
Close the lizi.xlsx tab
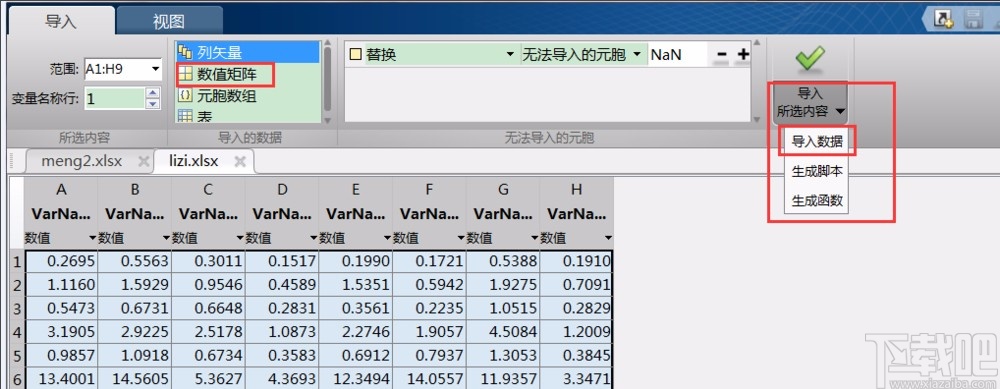[x=240, y=161]
